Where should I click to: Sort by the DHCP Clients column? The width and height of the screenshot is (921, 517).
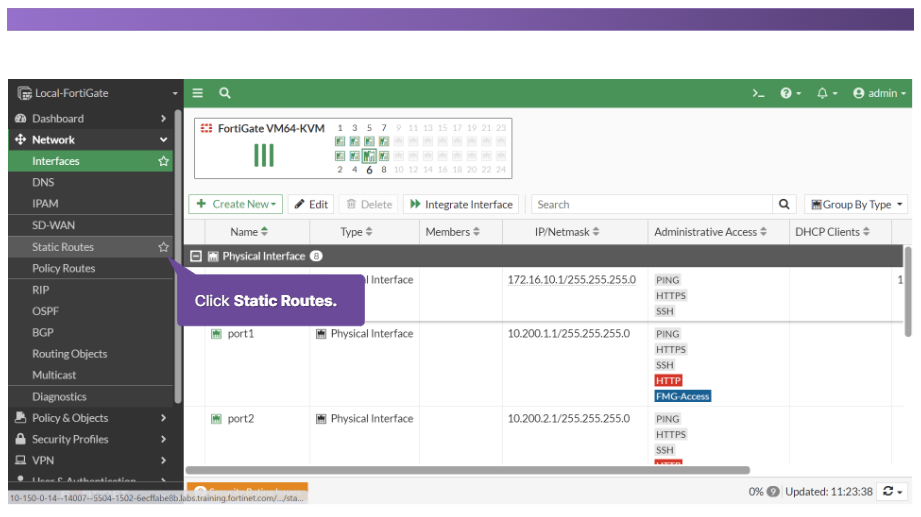(x=833, y=232)
